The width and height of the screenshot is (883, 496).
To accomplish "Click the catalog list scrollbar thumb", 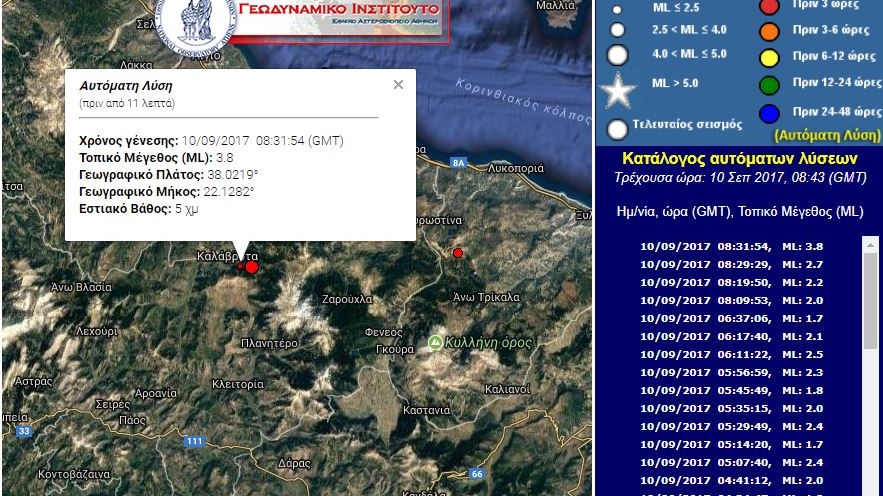I will pyautogui.click(x=869, y=300).
